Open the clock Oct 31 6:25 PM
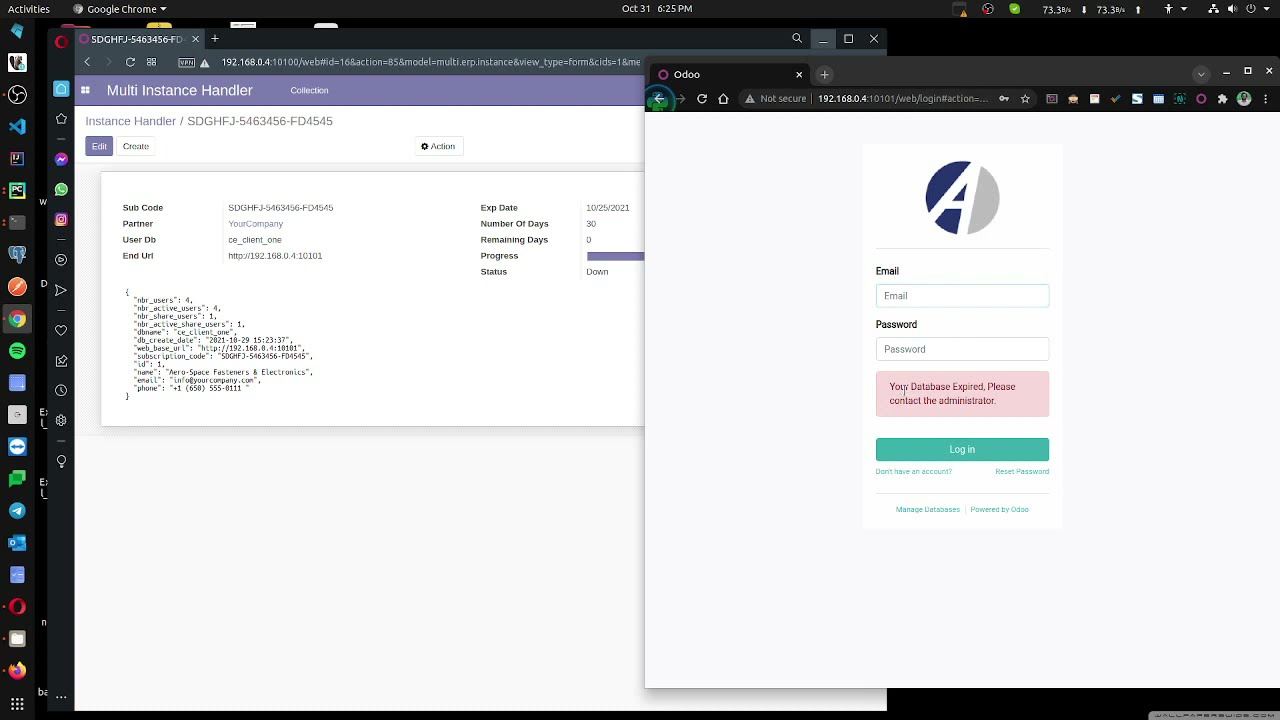Viewport: 1280px width, 720px height. point(657,9)
